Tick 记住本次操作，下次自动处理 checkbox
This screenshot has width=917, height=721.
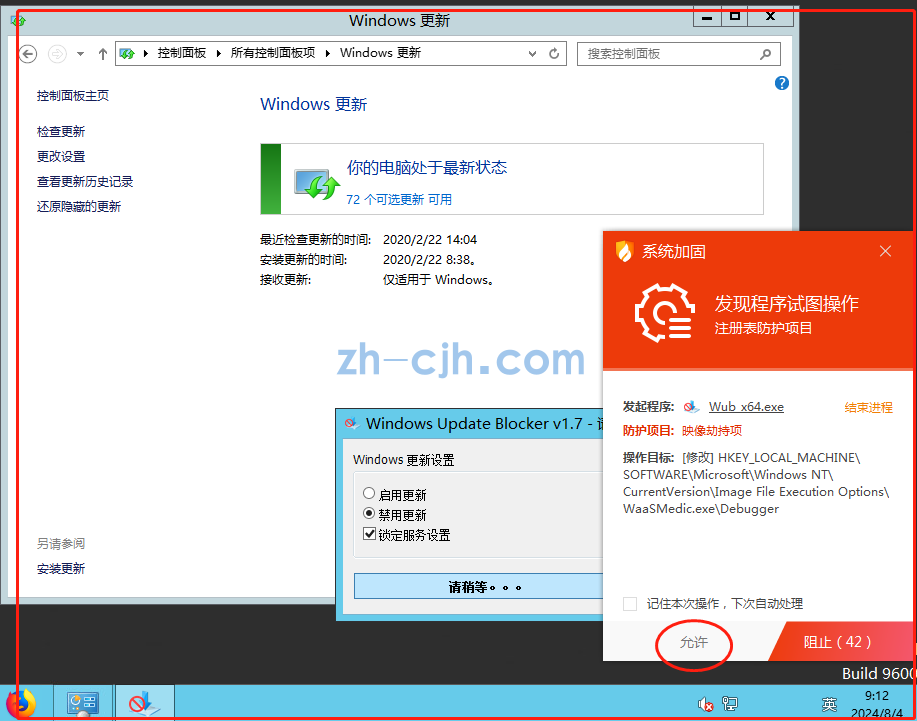(630, 603)
